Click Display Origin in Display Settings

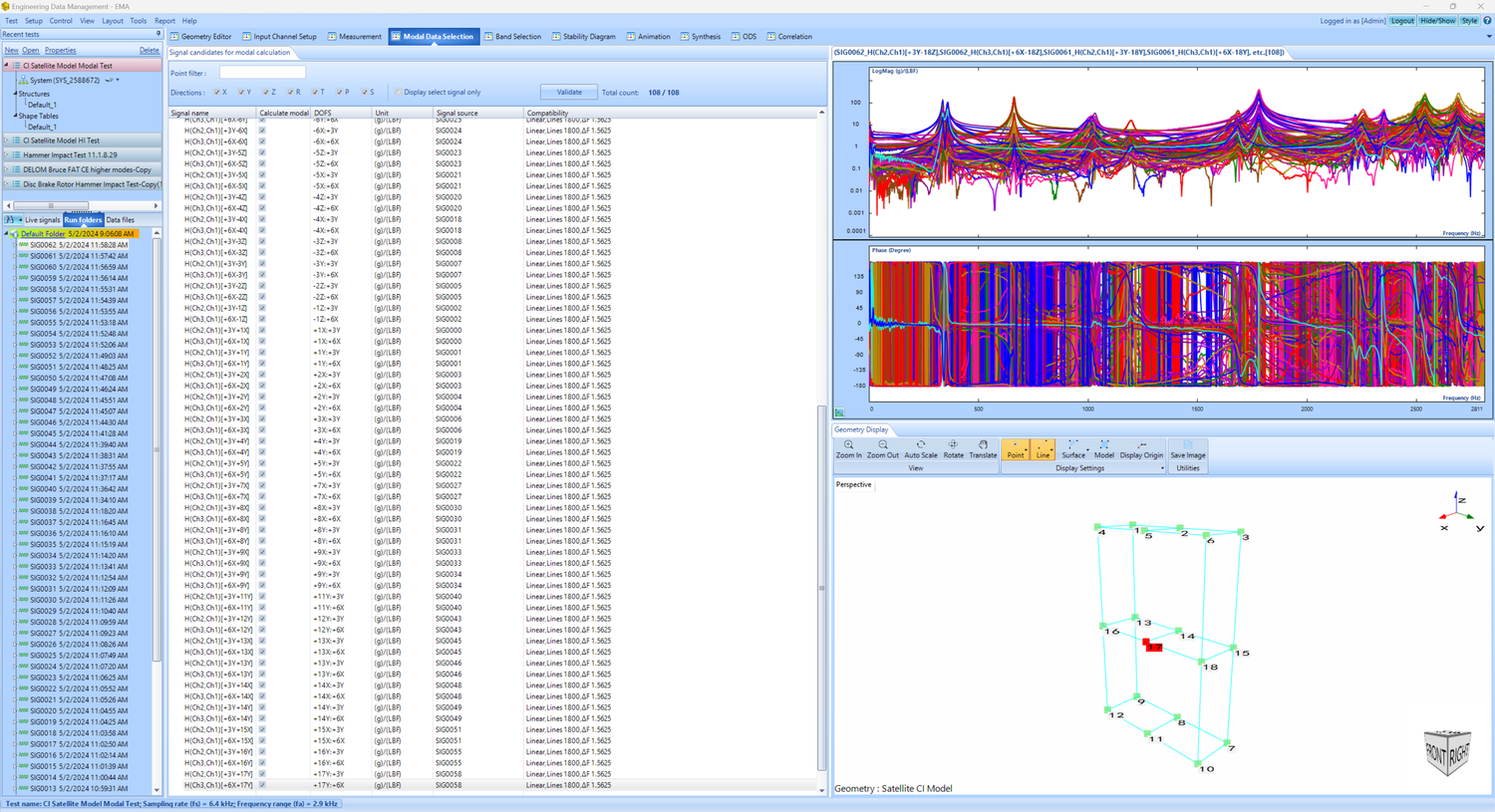(1141, 449)
